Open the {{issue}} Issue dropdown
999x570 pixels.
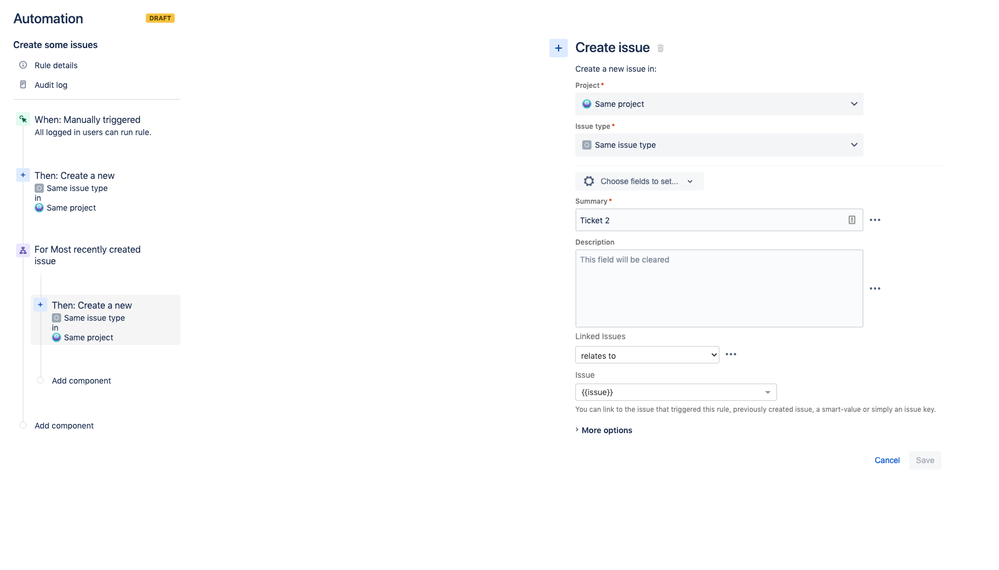point(675,392)
